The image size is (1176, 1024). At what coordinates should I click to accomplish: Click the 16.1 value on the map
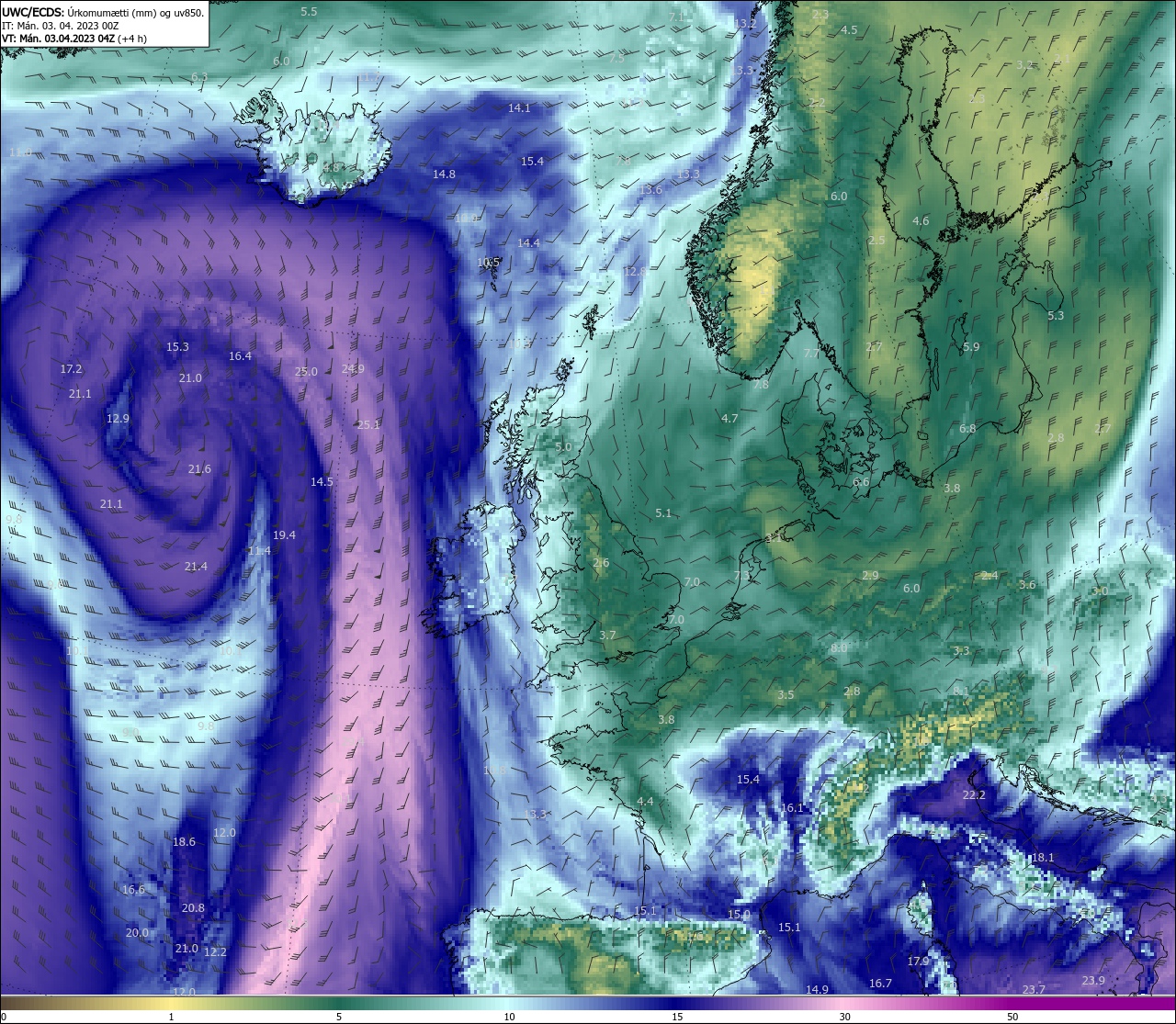(792, 808)
